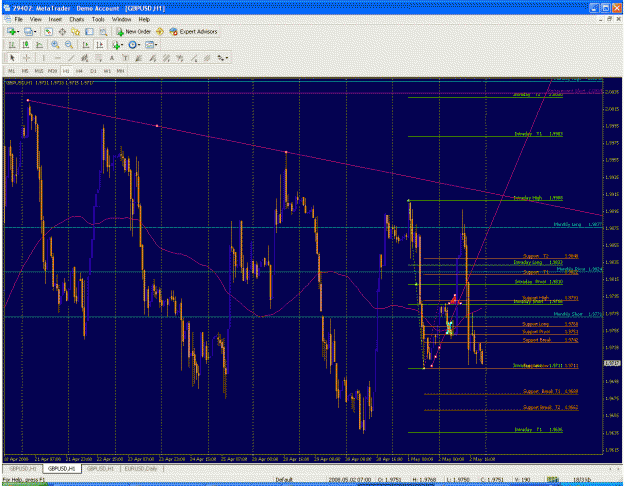The width and height of the screenshot is (625, 486).
Task: Select the Arrows objects icon
Action: [220, 58]
